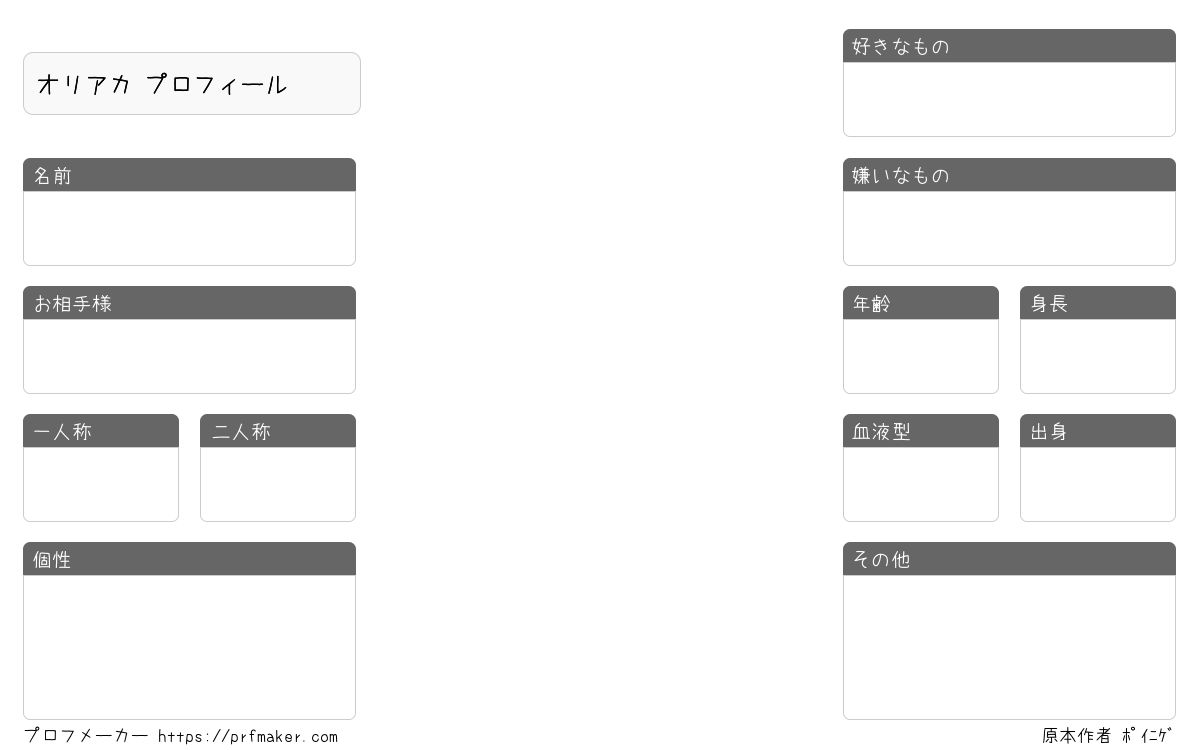The image size is (1200, 750).
Task: Click the 好きなもの input area
Action: click(1009, 99)
